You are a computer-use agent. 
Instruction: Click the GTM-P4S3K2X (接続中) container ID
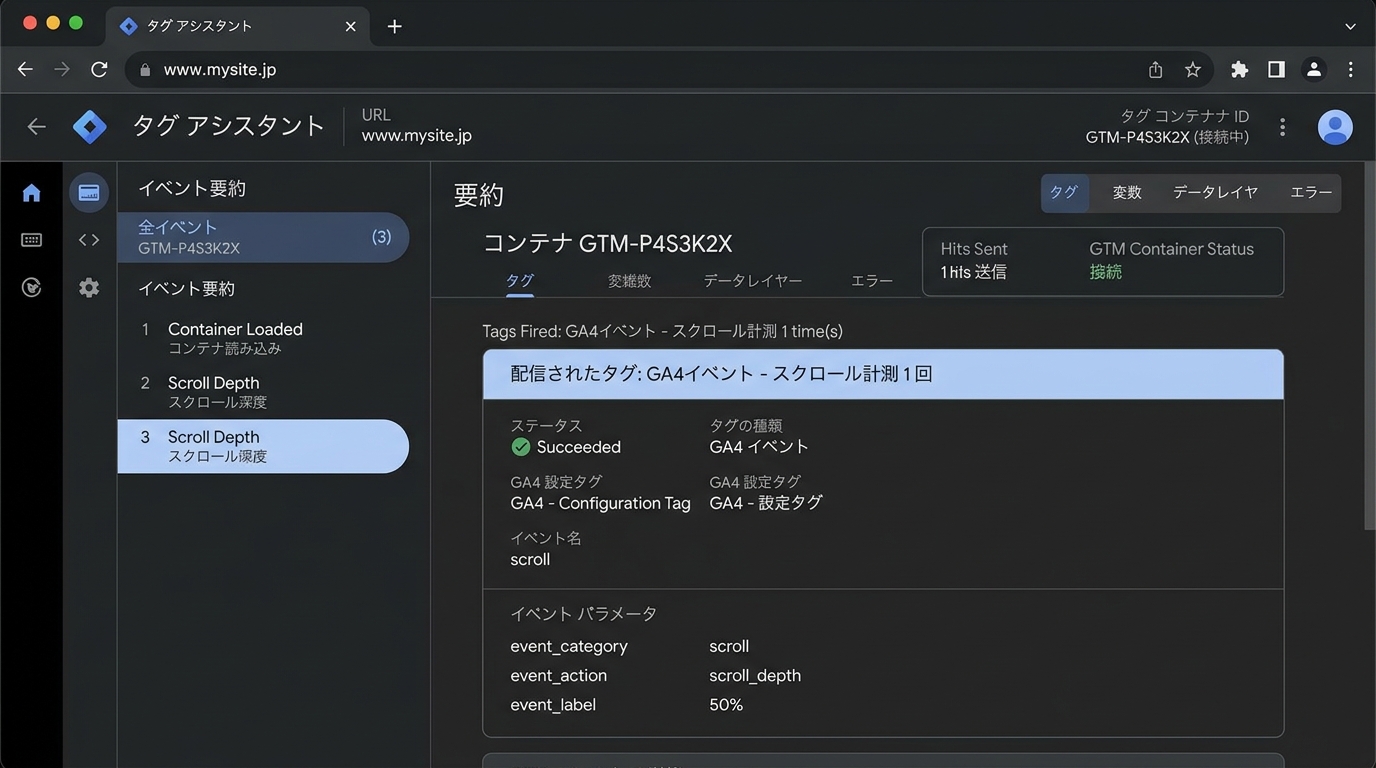tap(1167, 137)
